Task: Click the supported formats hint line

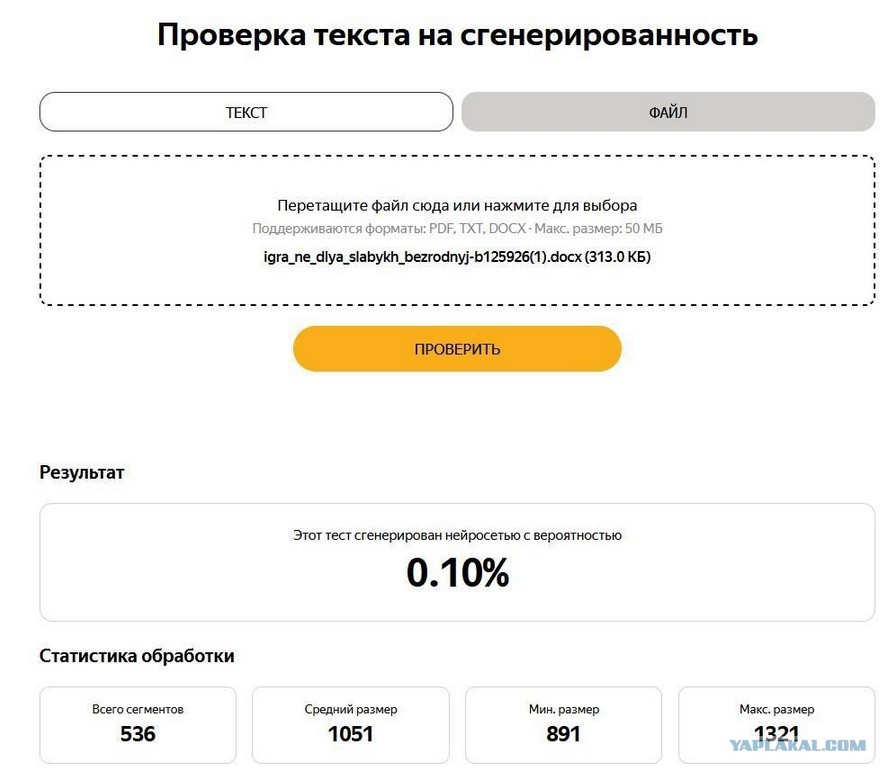Action: pos(457,228)
